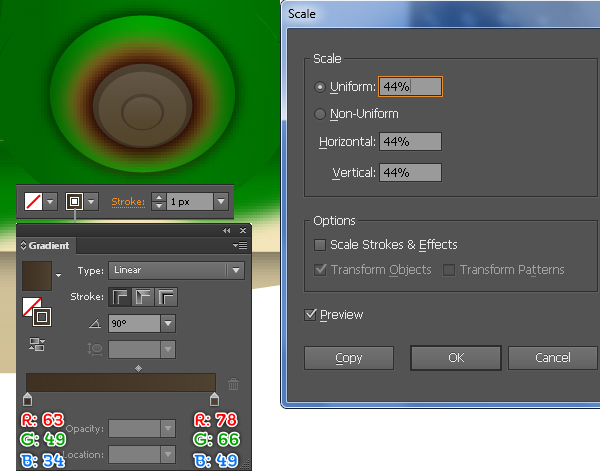Click the gradient fill preview thumbnail
The height and width of the screenshot is (474, 600).
37,276
